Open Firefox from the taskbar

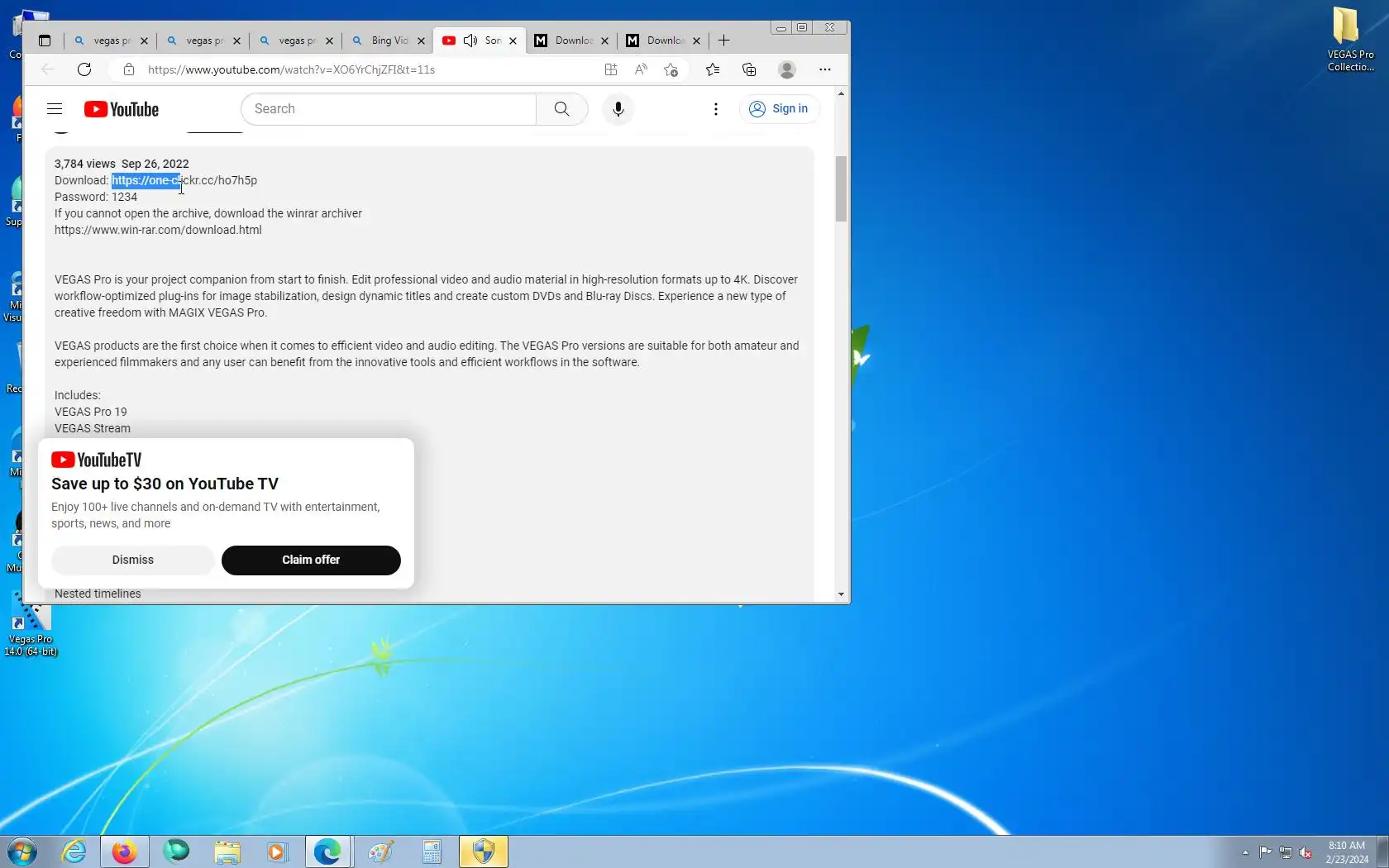click(124, 851)
